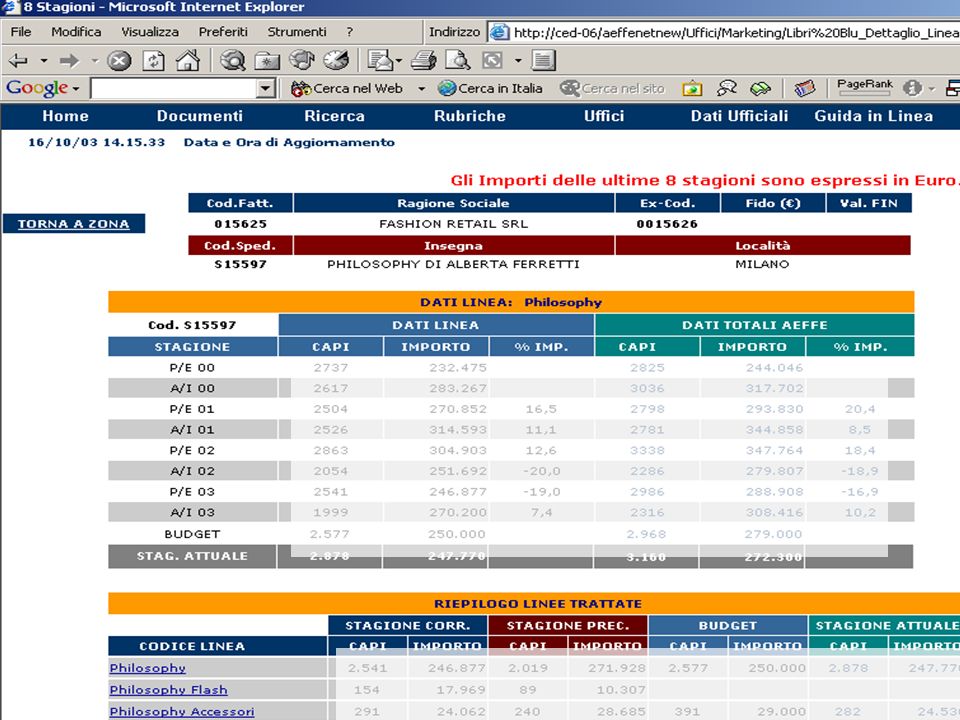The width and height of the screenshot is (960, 720).
Task: Click the Cerca nel sito search button
Action: click(612, 89)
